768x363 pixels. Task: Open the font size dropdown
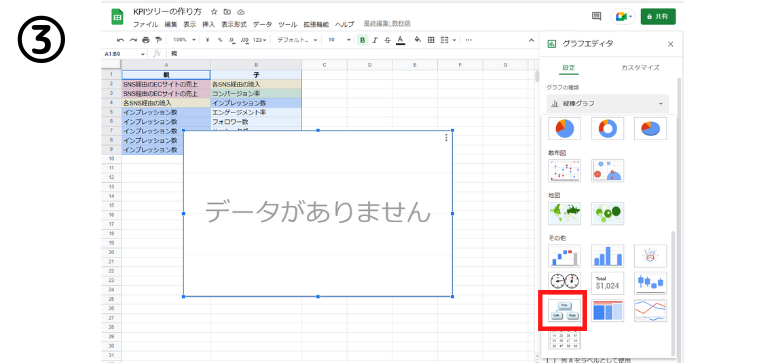pos(339,40)
